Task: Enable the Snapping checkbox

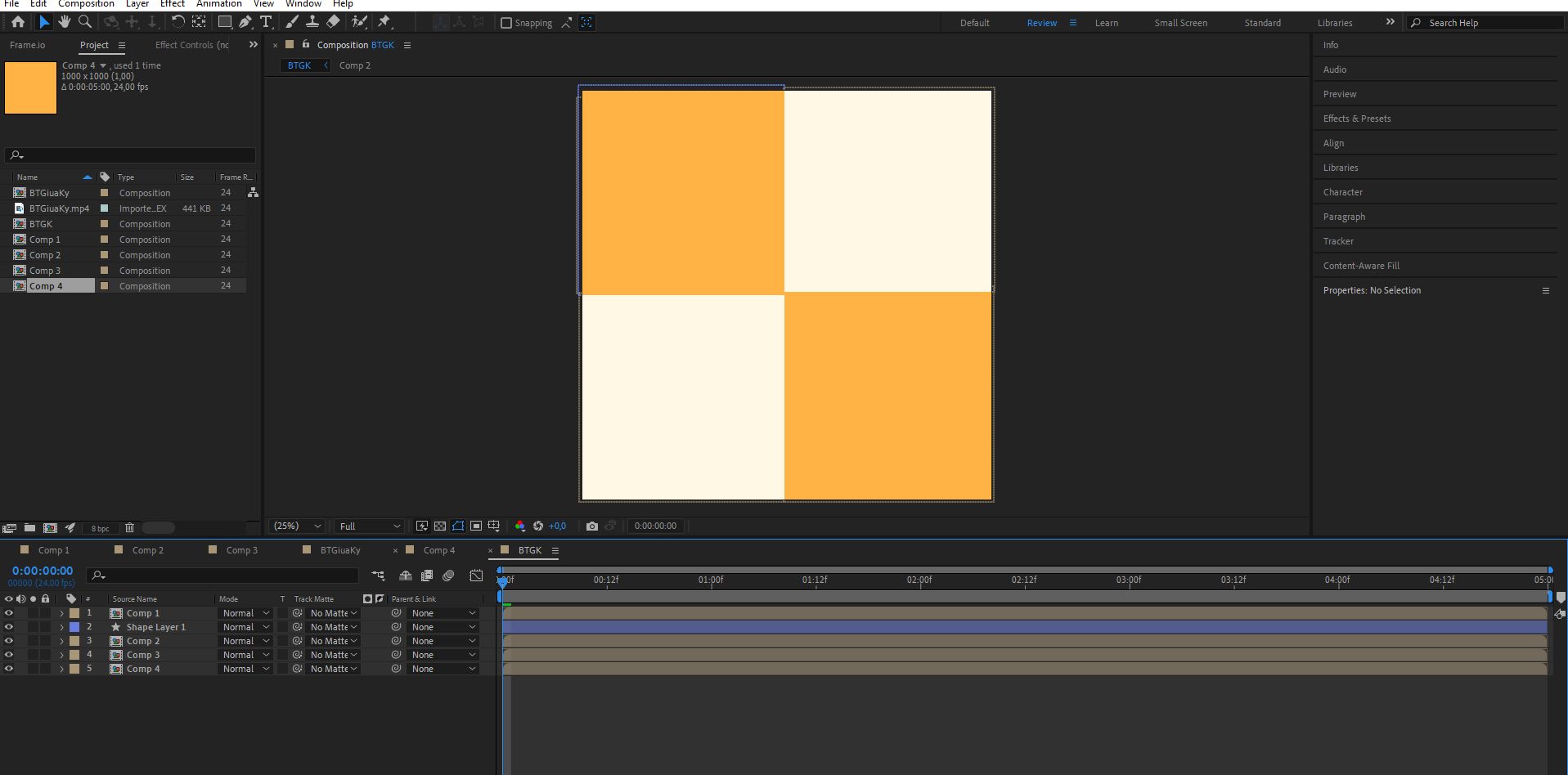Action: tap(506, 23)
